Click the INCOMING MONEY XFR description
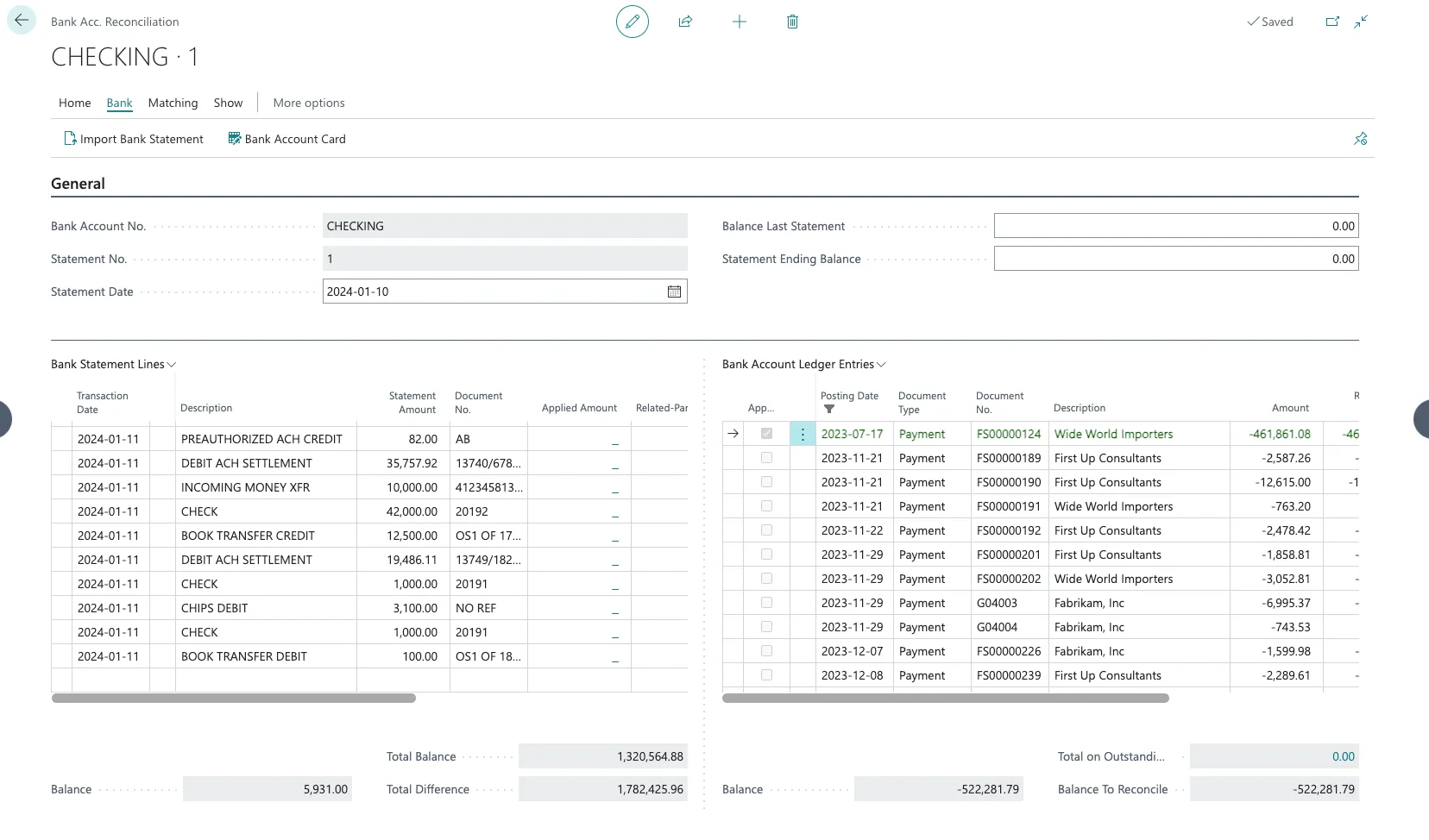 click(245, 487)
